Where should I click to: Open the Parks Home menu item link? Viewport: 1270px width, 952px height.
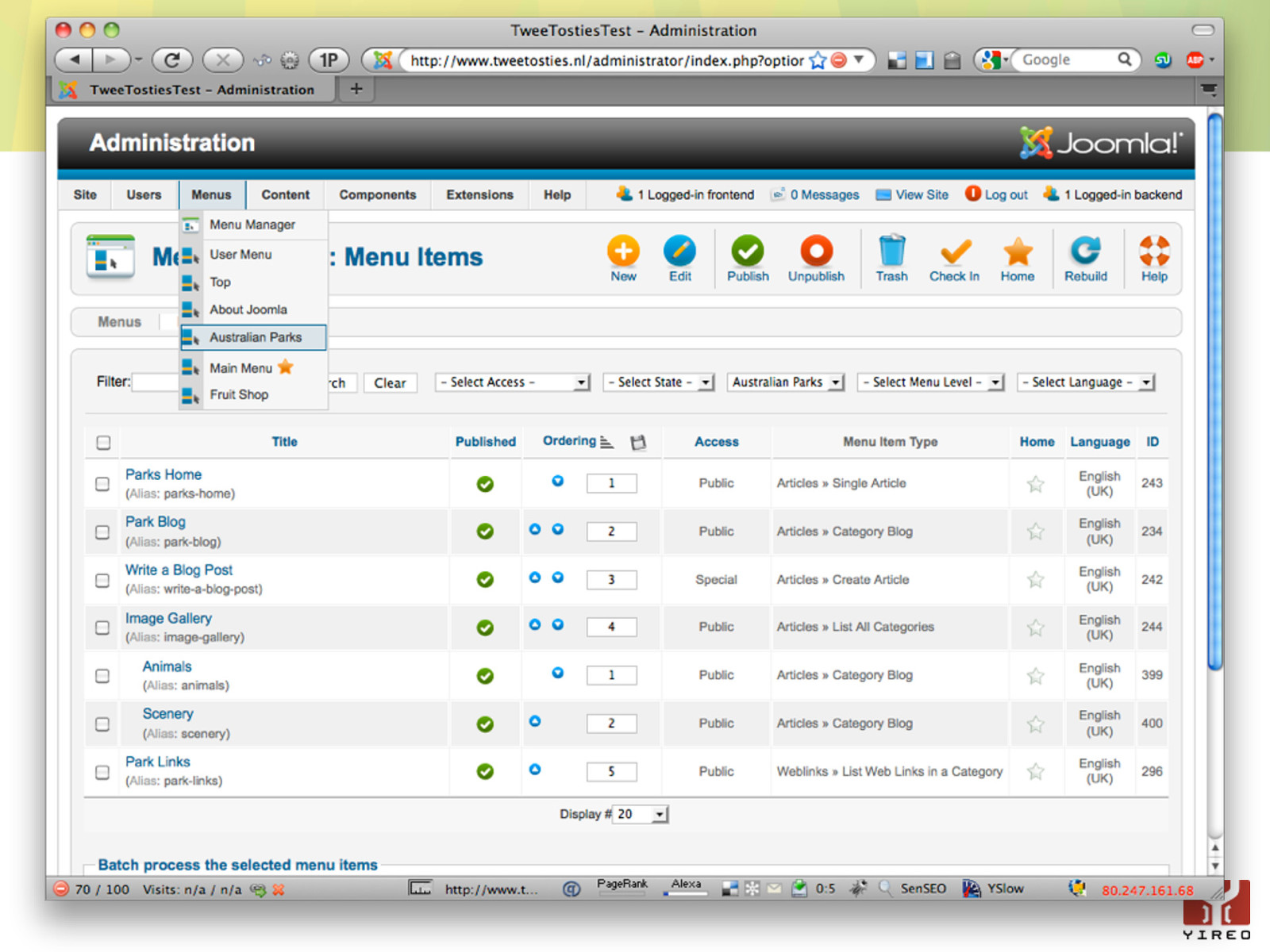coord(164,474)
